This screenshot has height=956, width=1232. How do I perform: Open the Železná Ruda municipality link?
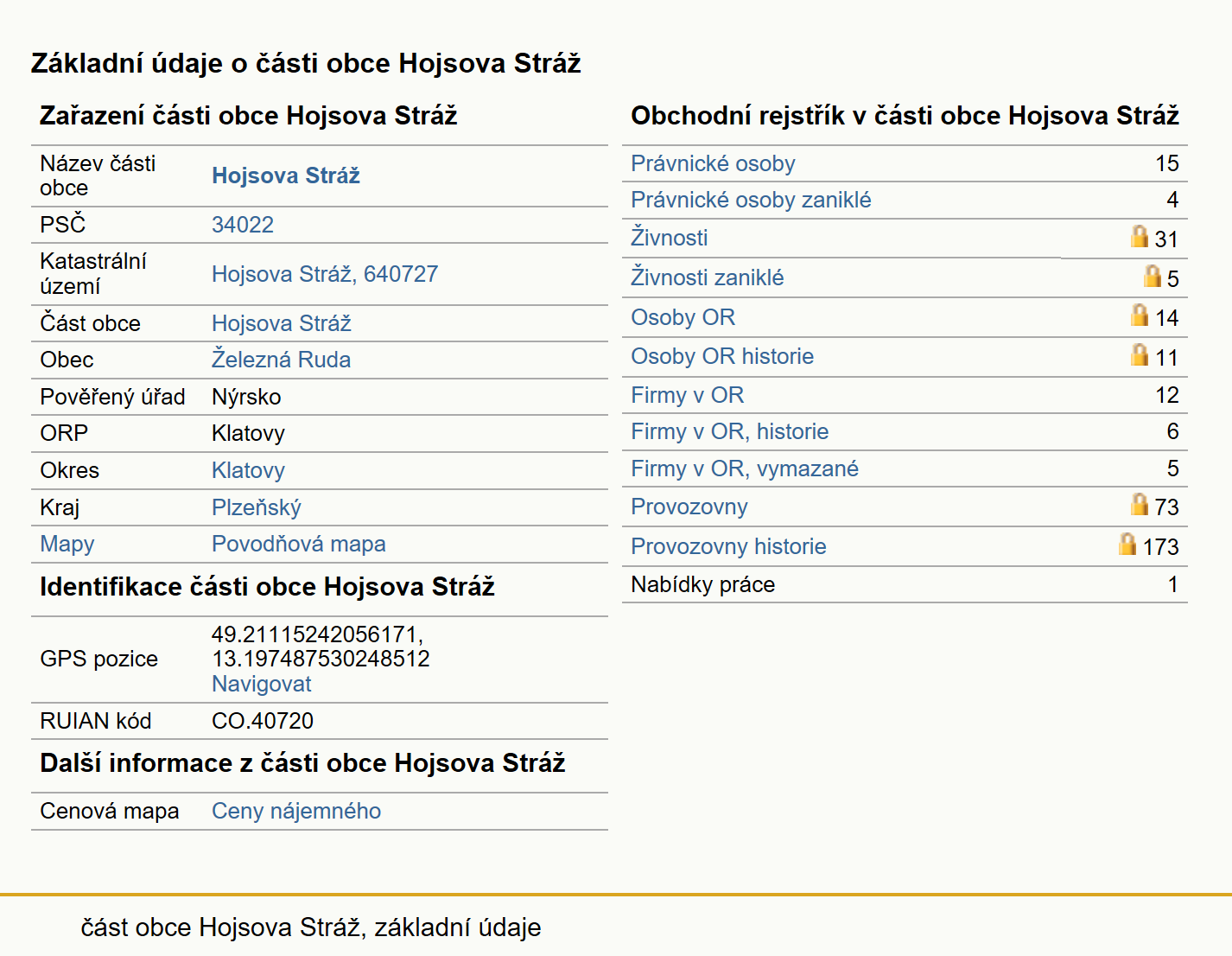tap(281, 360)
